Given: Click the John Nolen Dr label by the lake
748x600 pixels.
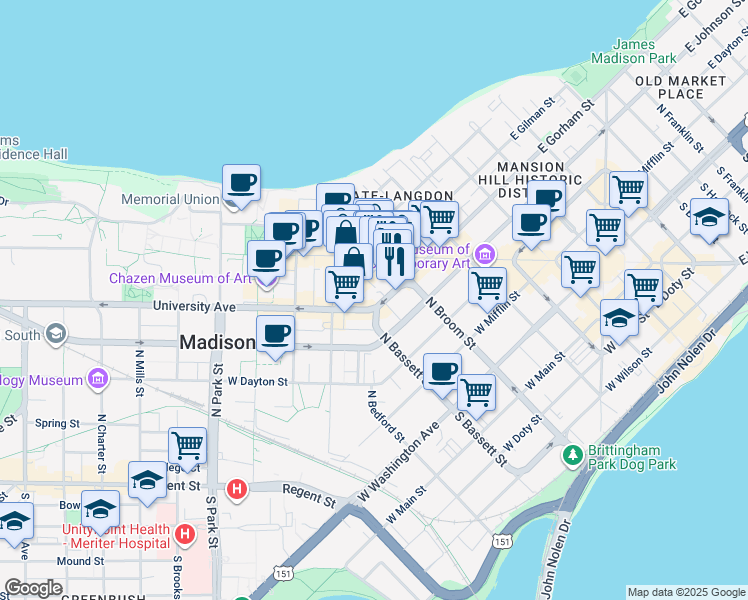Looking at the screenshot, I should coord(687,360).
